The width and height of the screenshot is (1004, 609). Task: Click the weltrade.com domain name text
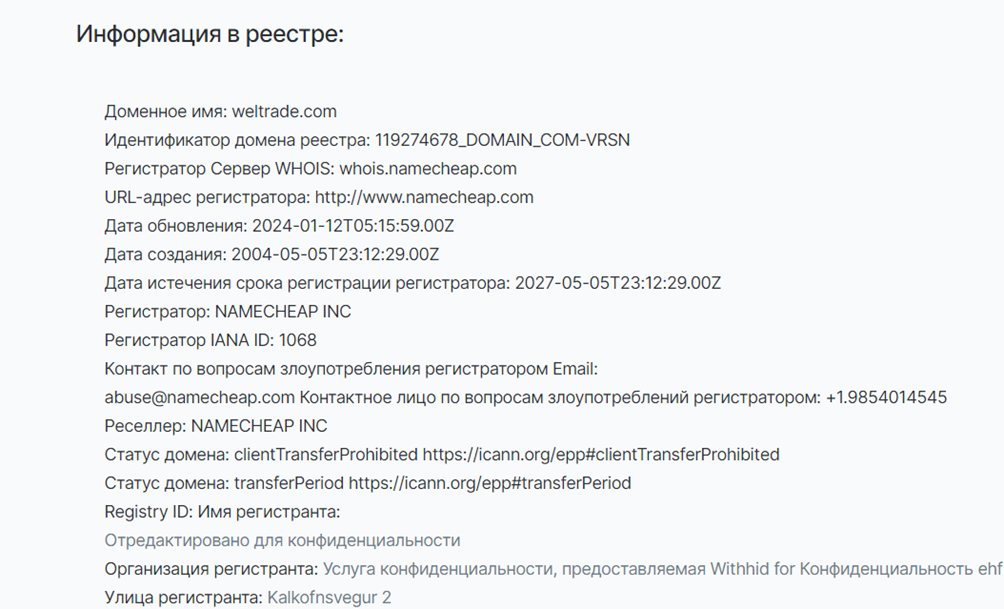[x=284, y=111]
